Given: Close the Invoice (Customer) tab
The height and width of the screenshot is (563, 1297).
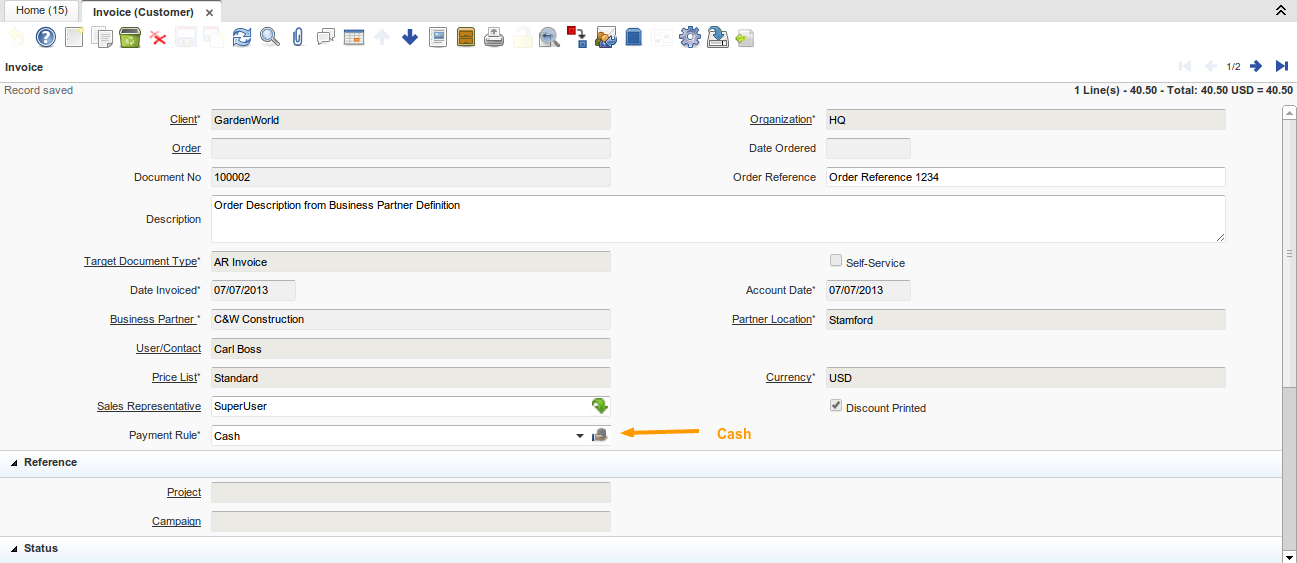Looking at the screenshot, I should pos(209,13).
